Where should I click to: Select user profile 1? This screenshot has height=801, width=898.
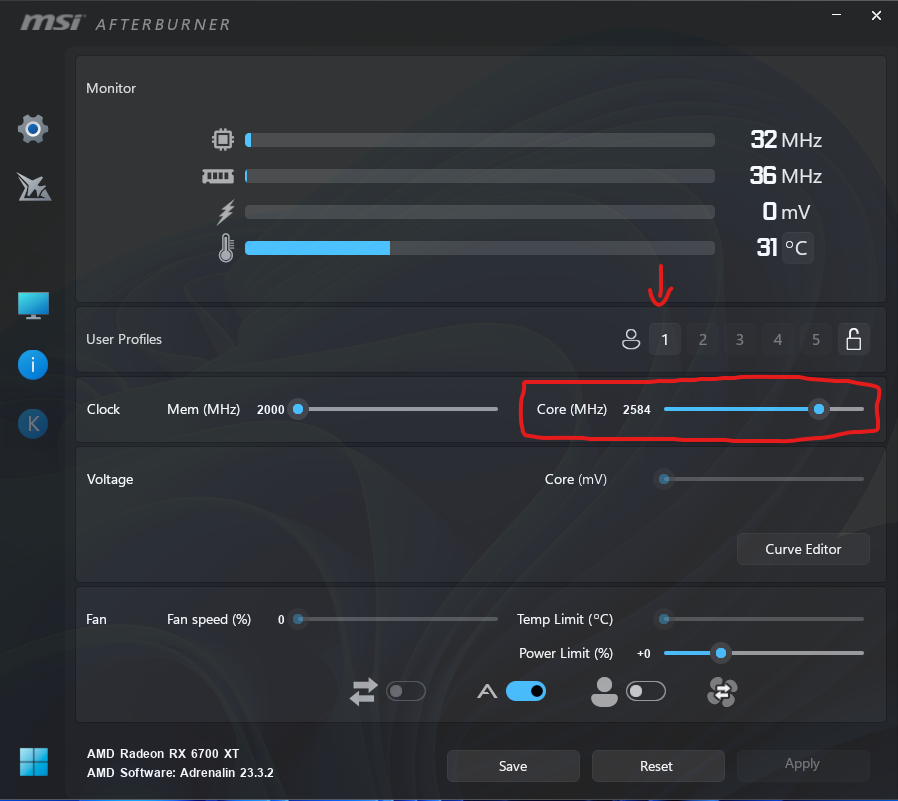pyautogui.click(x=664, y=340)
